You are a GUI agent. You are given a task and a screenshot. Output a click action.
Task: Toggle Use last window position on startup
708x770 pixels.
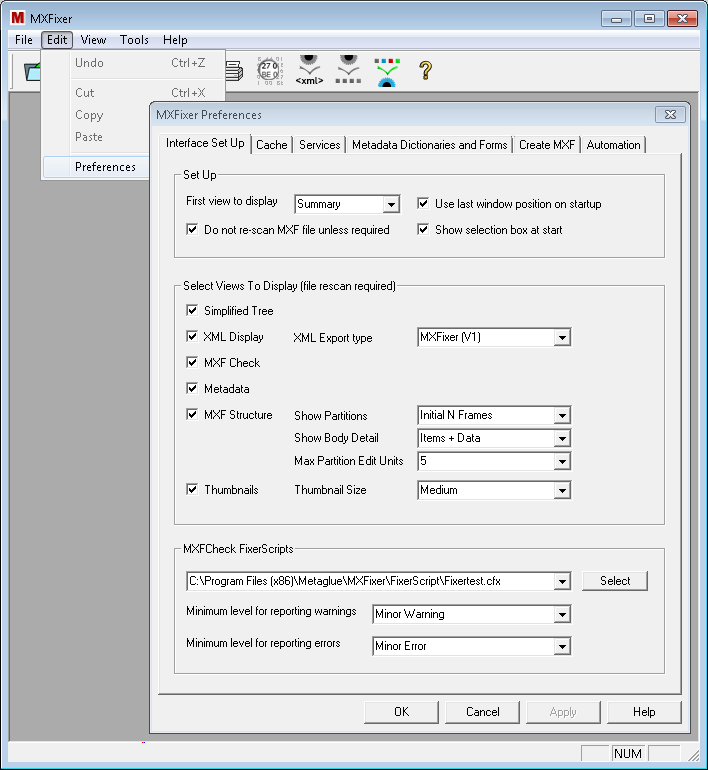(x=423, y=203)
